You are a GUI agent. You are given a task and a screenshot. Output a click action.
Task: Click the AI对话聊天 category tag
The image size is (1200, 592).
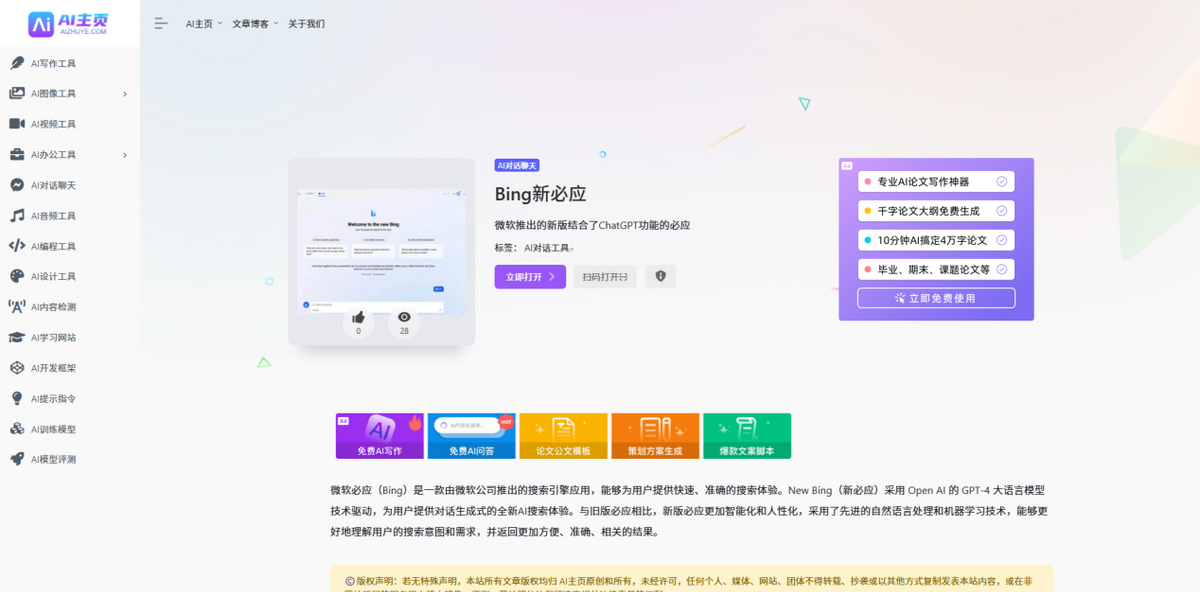[517, 165]
